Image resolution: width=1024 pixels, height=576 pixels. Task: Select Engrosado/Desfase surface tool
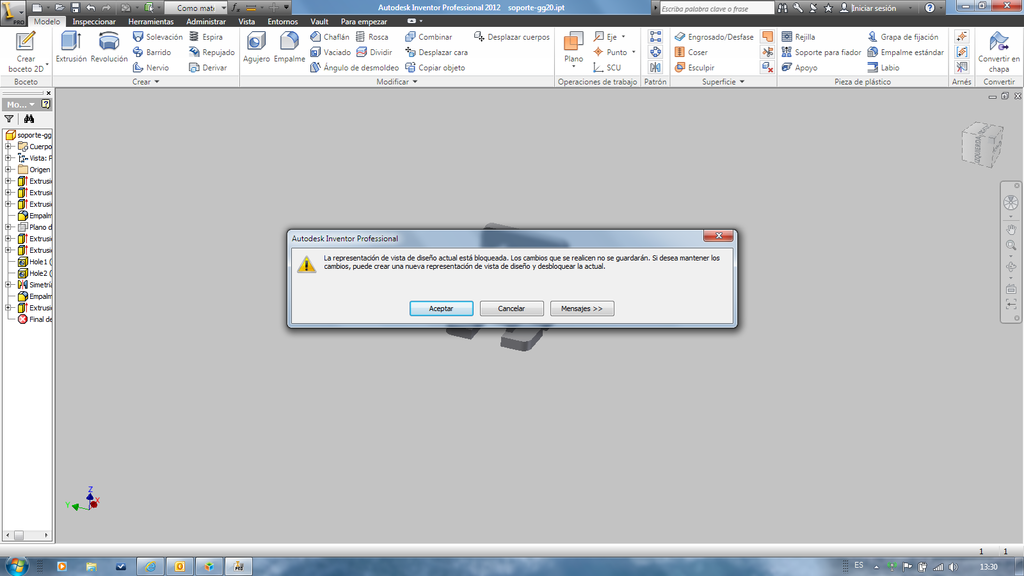click(x=714, y=37)
